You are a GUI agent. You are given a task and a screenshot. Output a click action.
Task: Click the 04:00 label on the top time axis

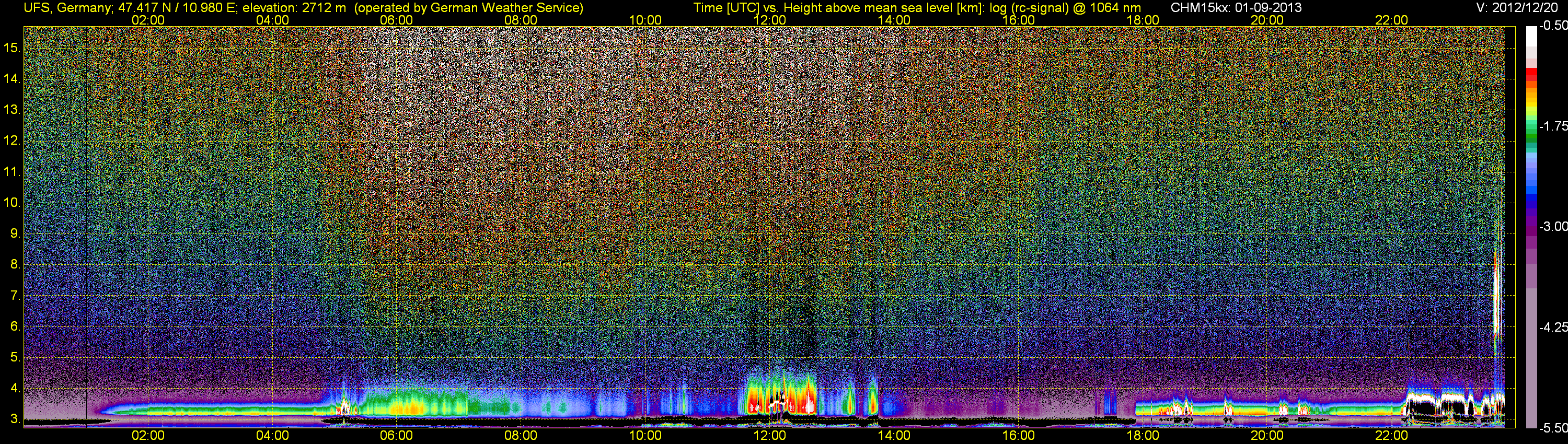coord(272,20)
